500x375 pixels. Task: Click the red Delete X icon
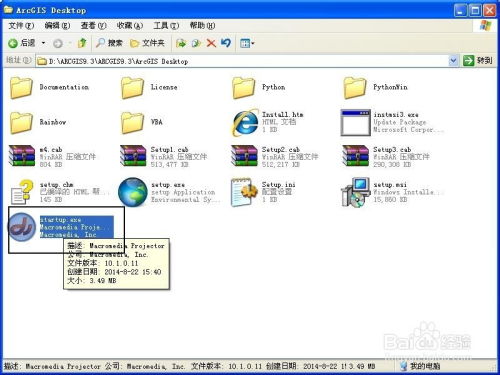coord(211,43)
